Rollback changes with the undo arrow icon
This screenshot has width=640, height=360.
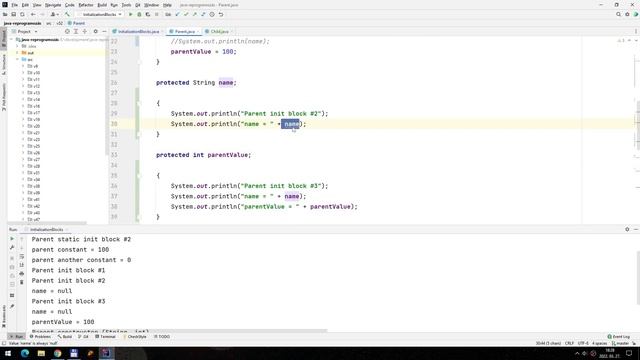click(x=221, y=14)
